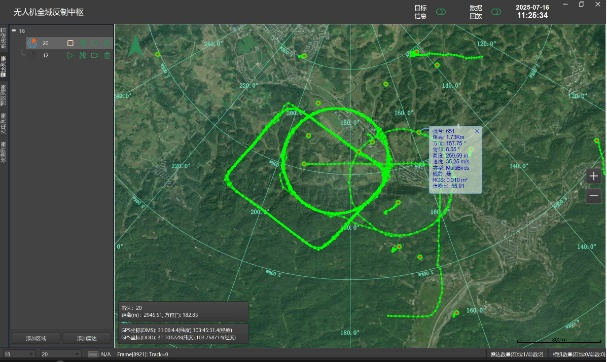Click the rightmost radar status entry

click(x=578, y=354)
